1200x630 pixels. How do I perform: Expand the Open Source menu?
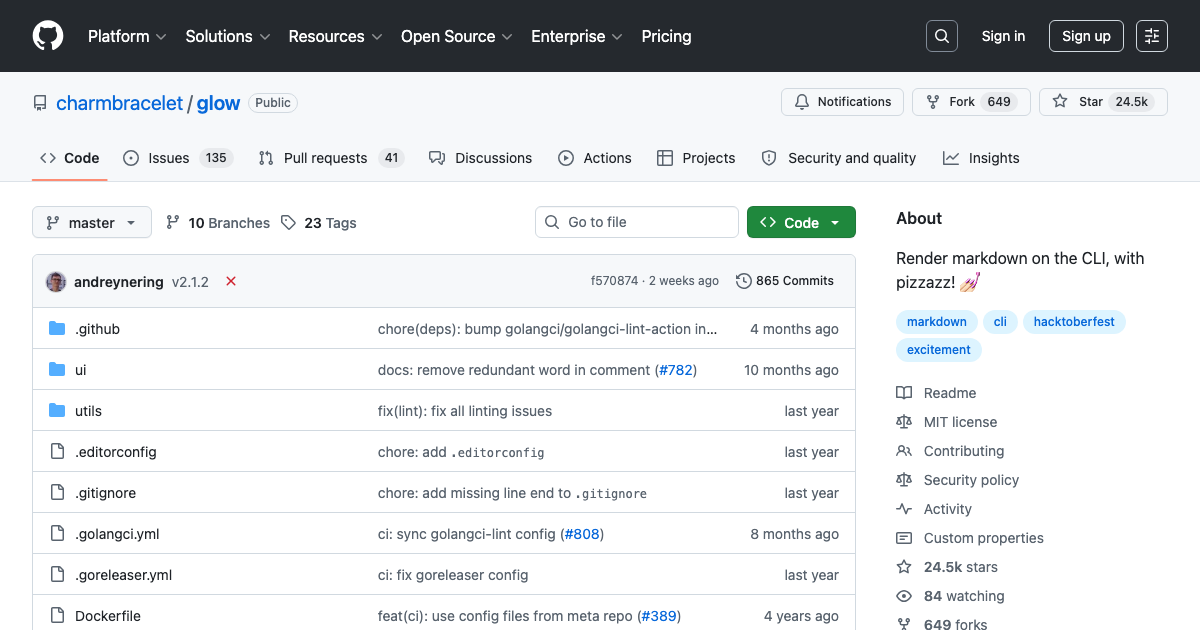(457, 36)
